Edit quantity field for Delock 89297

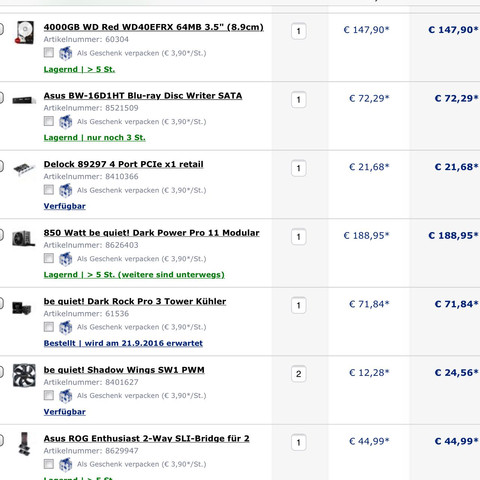click(299, 168)
